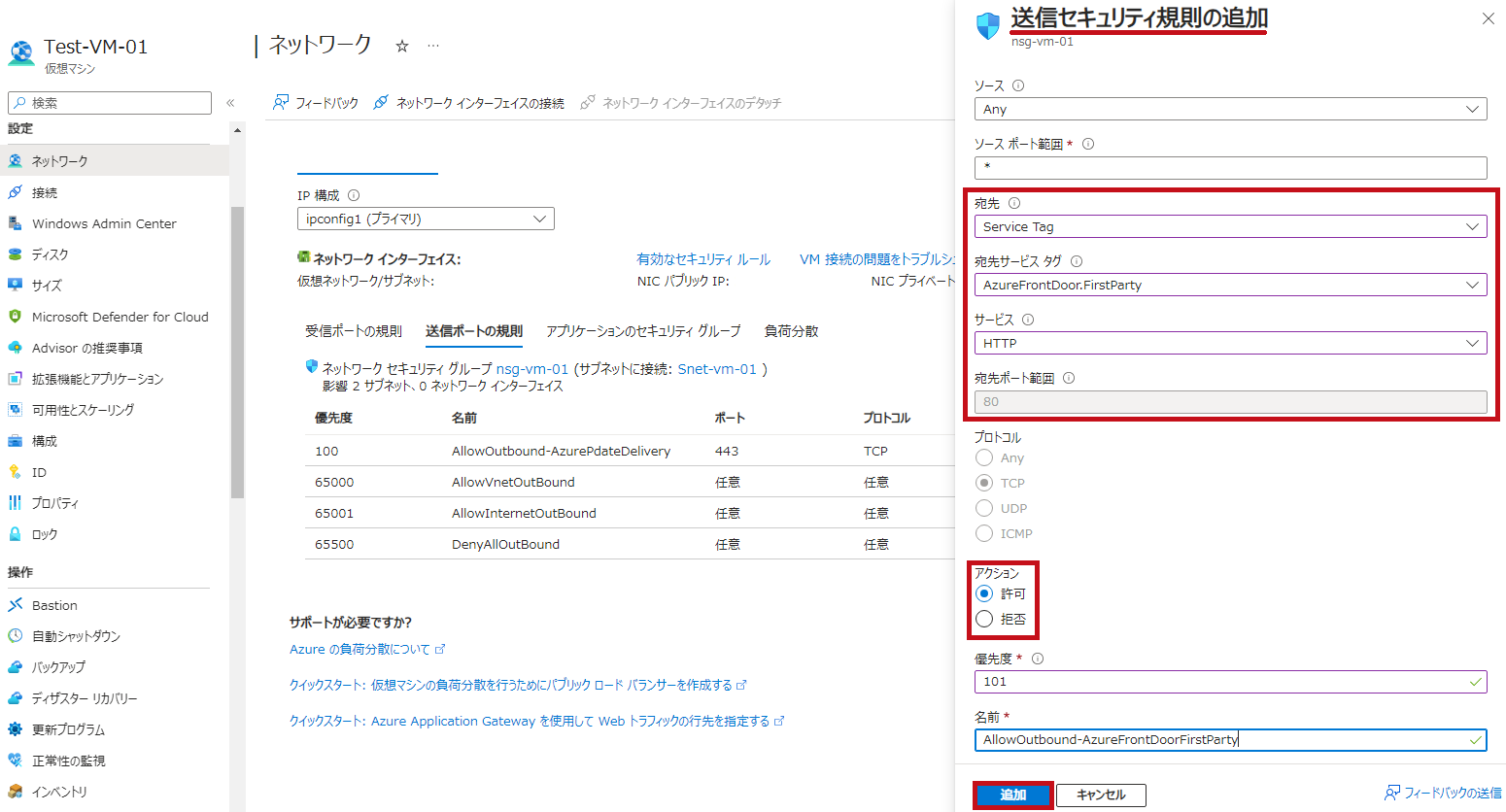
Task: Click the 追加 button
Action: pos(1012,795)
